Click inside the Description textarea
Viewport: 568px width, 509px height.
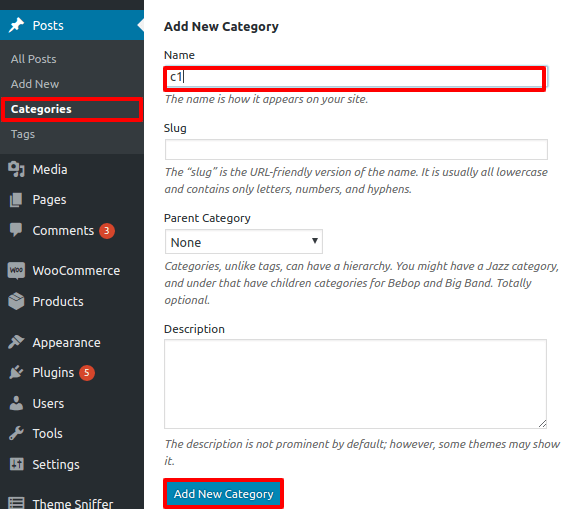[355, 384]
